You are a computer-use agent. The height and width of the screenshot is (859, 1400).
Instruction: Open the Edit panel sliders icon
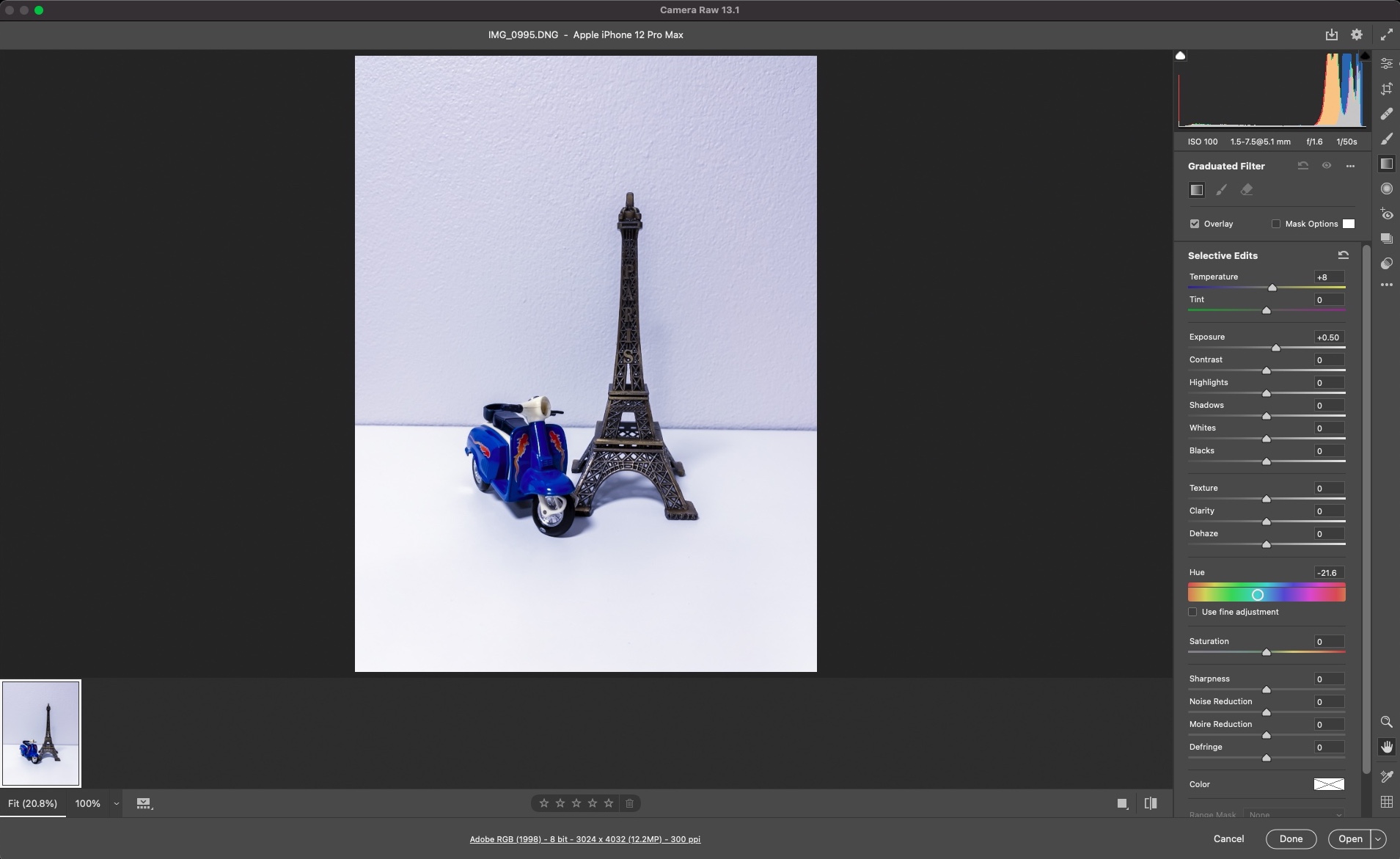pos(1386,64)
